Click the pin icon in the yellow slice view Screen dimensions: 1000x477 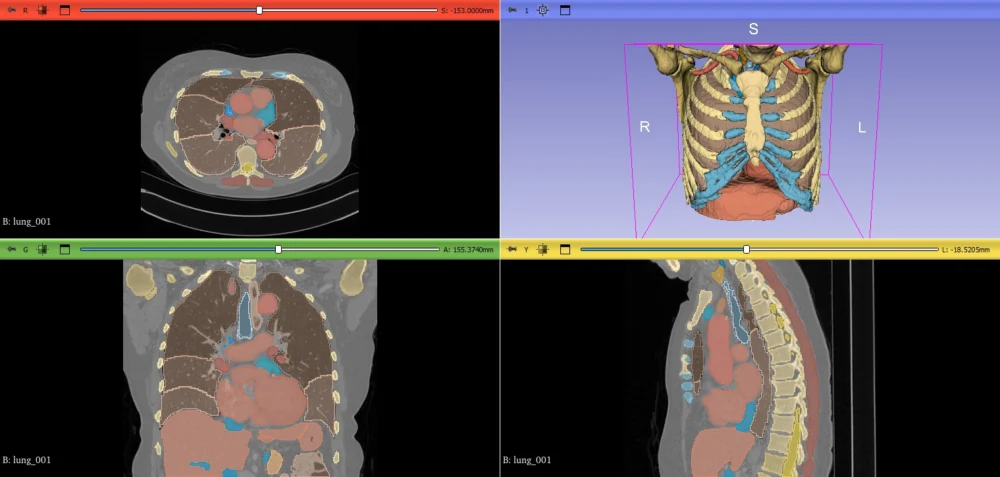[512, 249]
